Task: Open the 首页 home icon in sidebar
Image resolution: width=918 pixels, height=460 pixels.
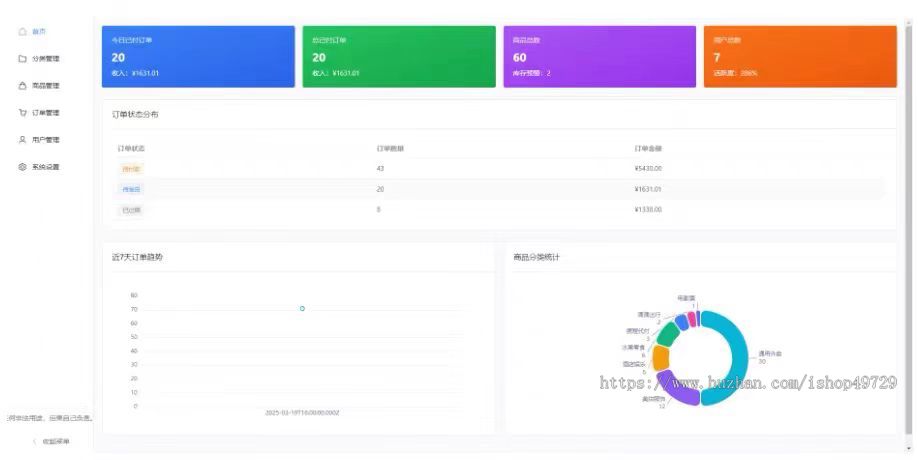Action: click(22, 32)
